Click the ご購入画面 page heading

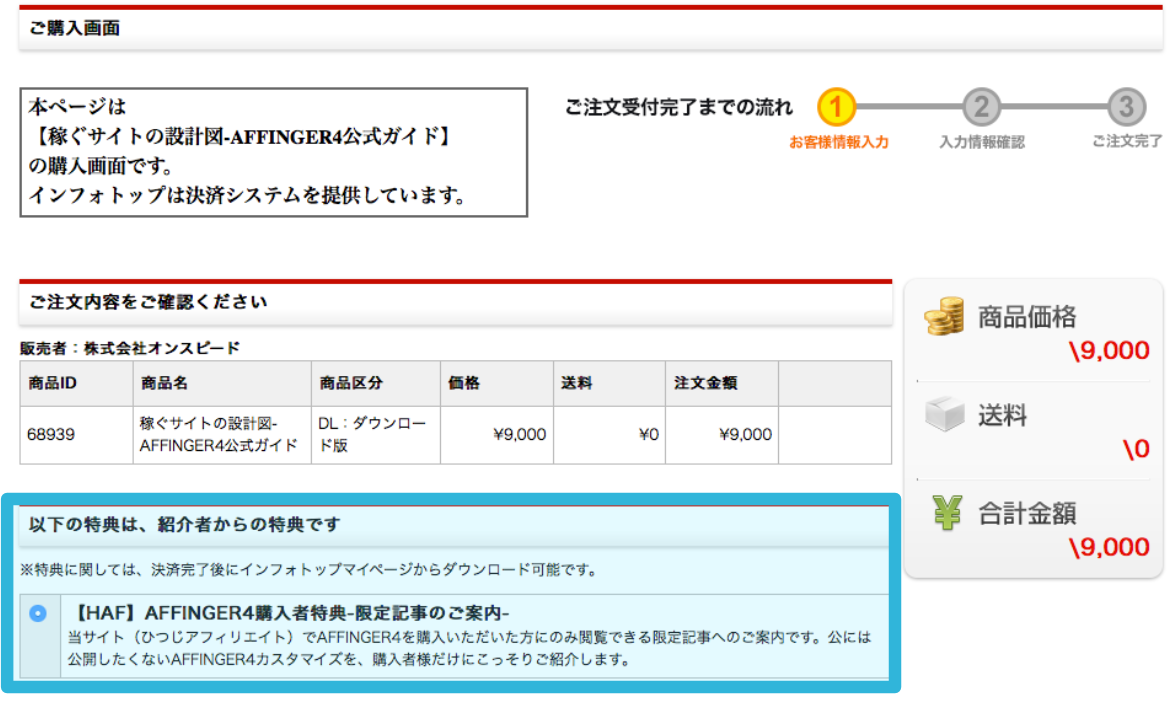(74, 28)
